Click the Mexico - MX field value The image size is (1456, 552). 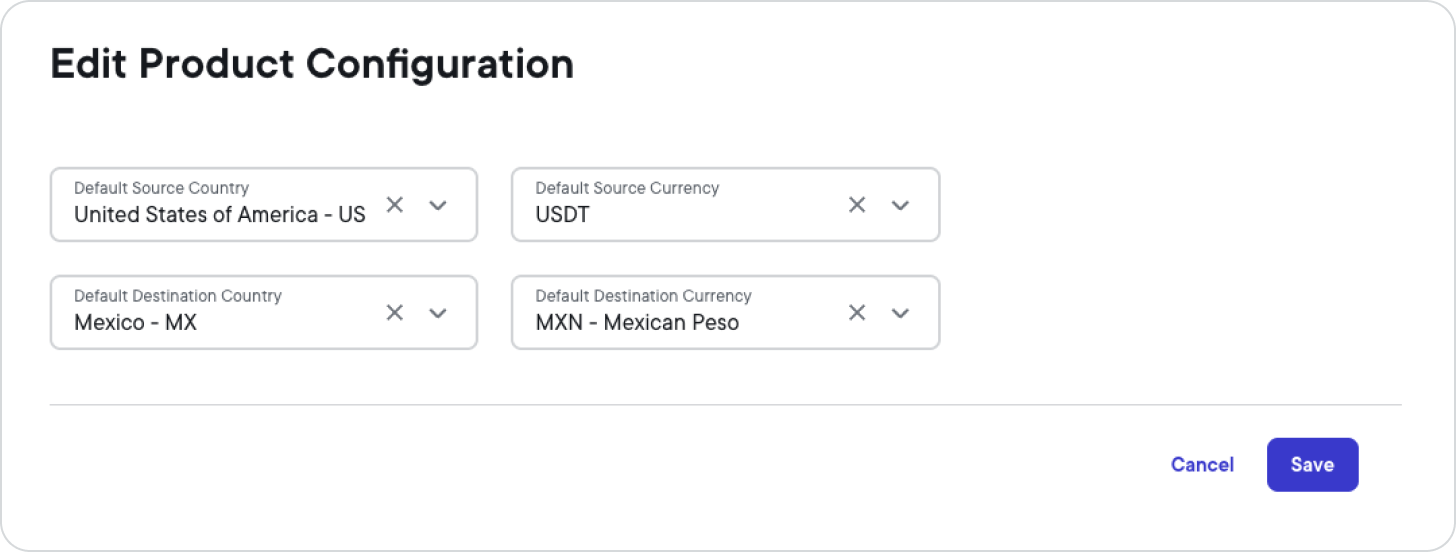pos(135,322)
